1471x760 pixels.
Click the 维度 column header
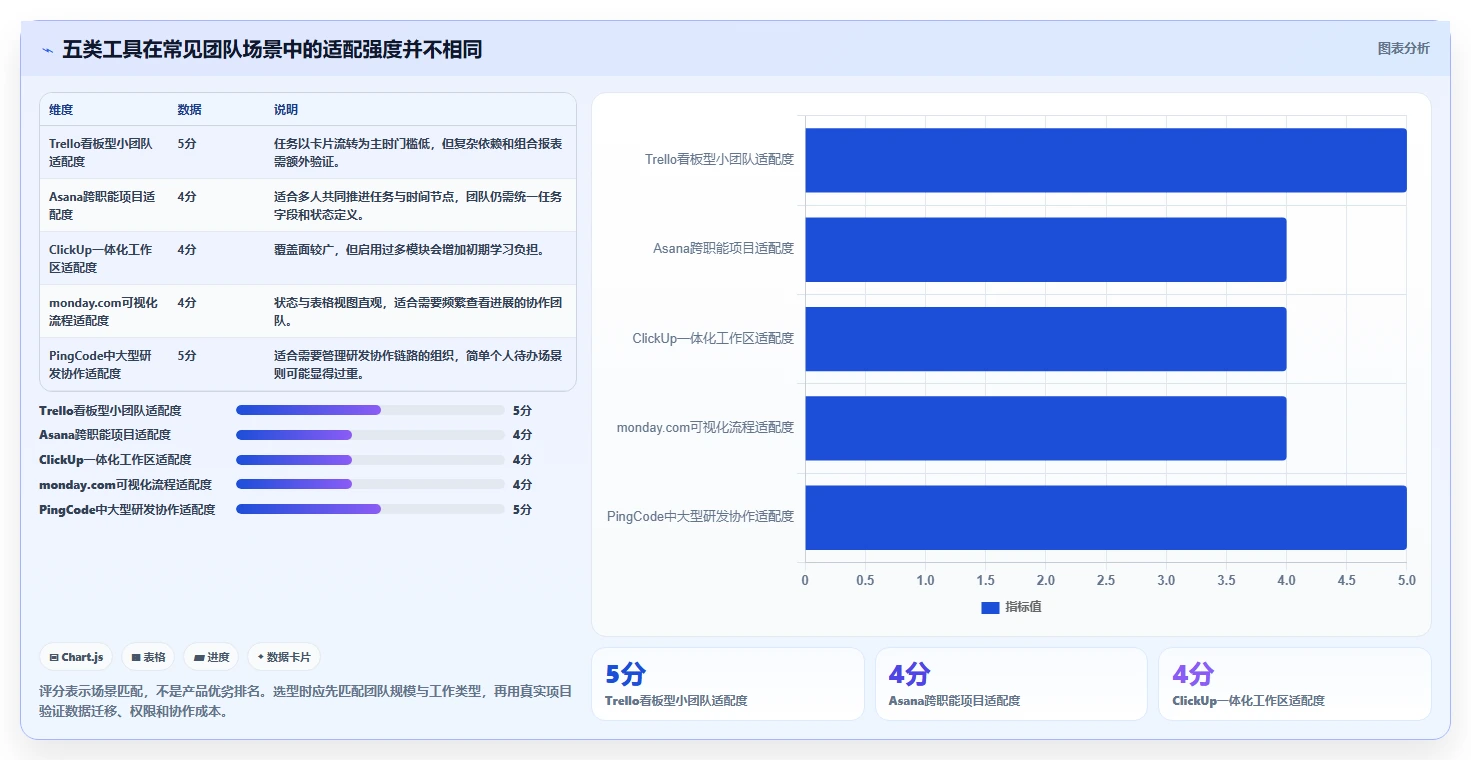[x=61, y=110]
